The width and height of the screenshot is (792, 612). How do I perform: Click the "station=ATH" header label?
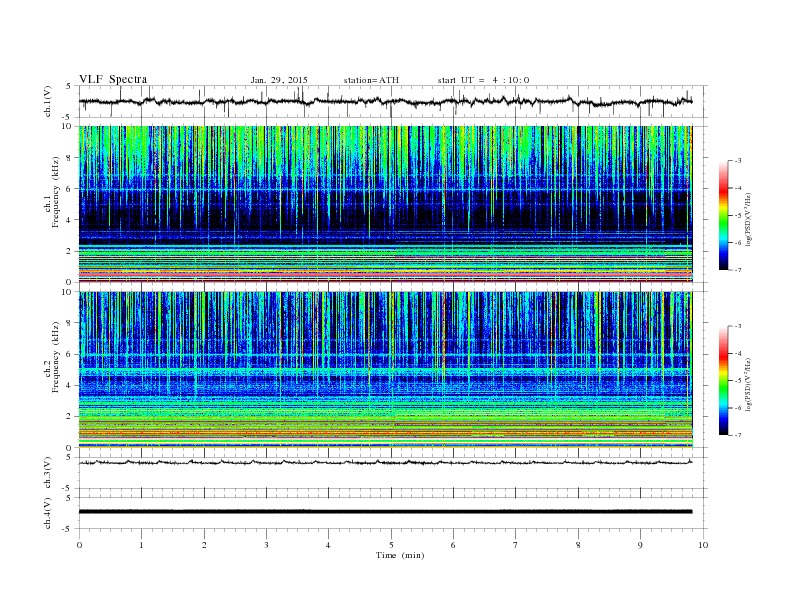click(x=371, y=80)
